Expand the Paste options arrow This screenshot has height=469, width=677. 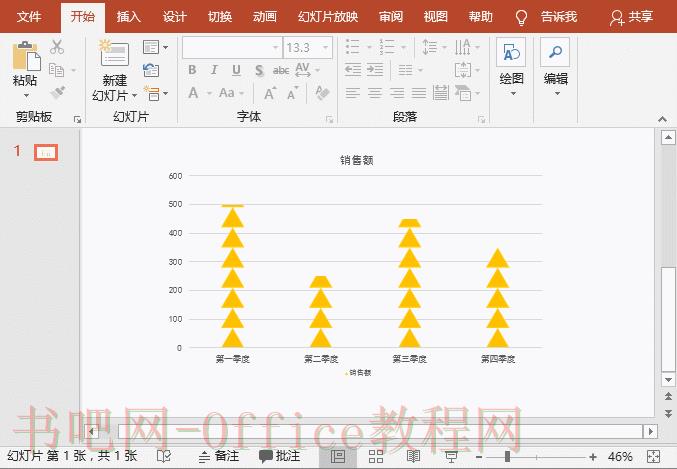pyautogui.click(x=26, y=95)
